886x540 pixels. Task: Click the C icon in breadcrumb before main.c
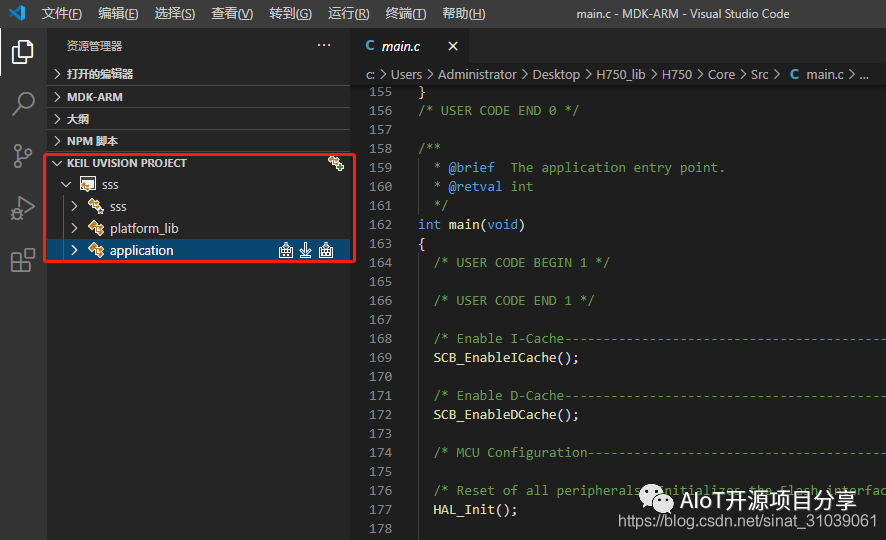click(x=794, y=74)
